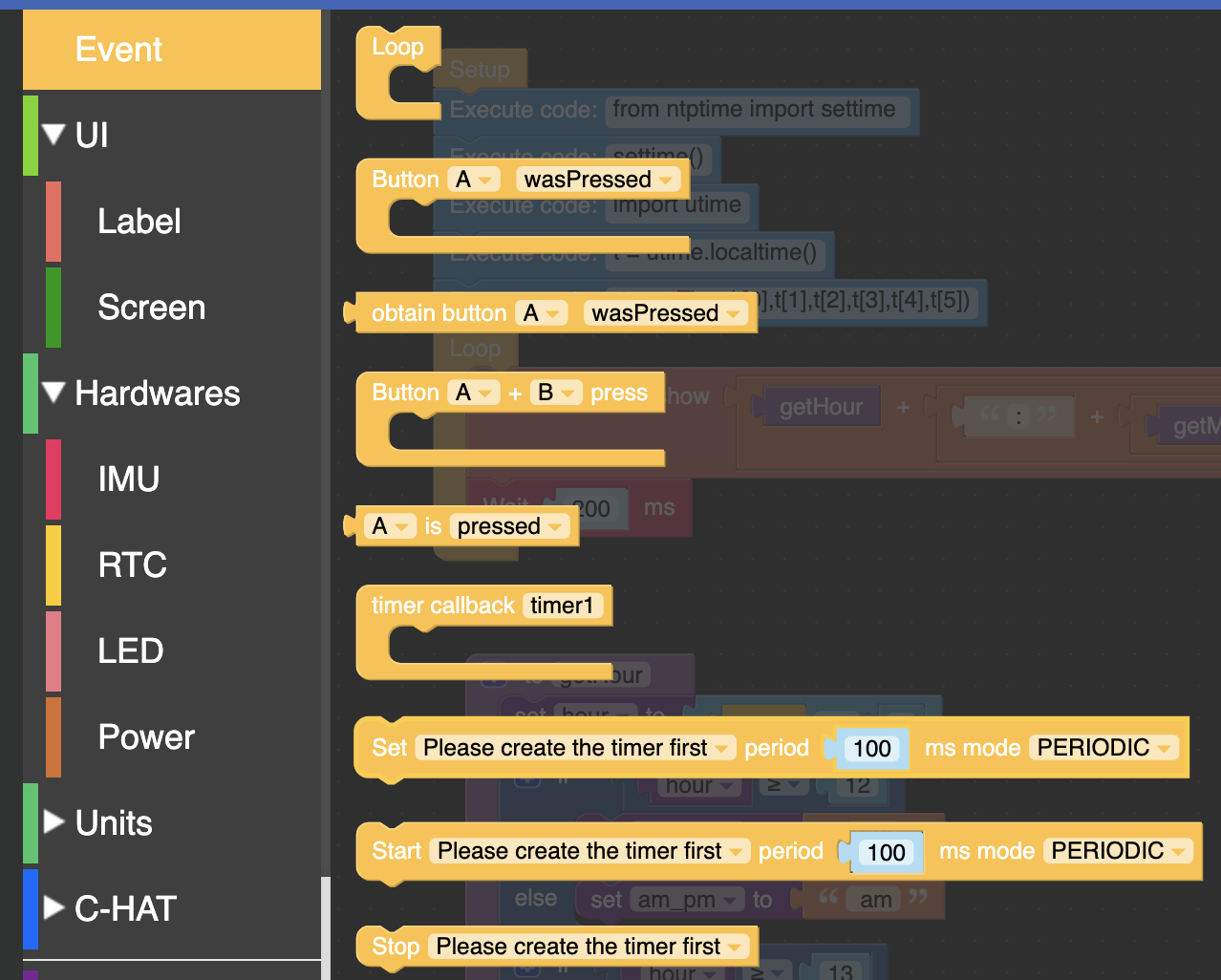Expand the Units category
This screenshot has width=1221, height=980.
coord(53,821)
